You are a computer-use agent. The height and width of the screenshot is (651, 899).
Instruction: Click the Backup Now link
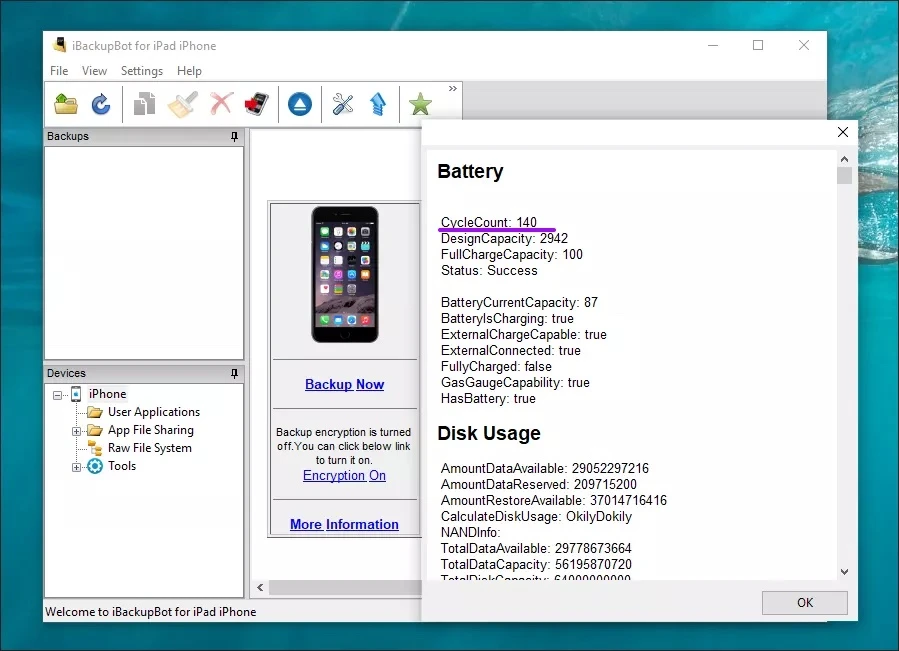344,384
